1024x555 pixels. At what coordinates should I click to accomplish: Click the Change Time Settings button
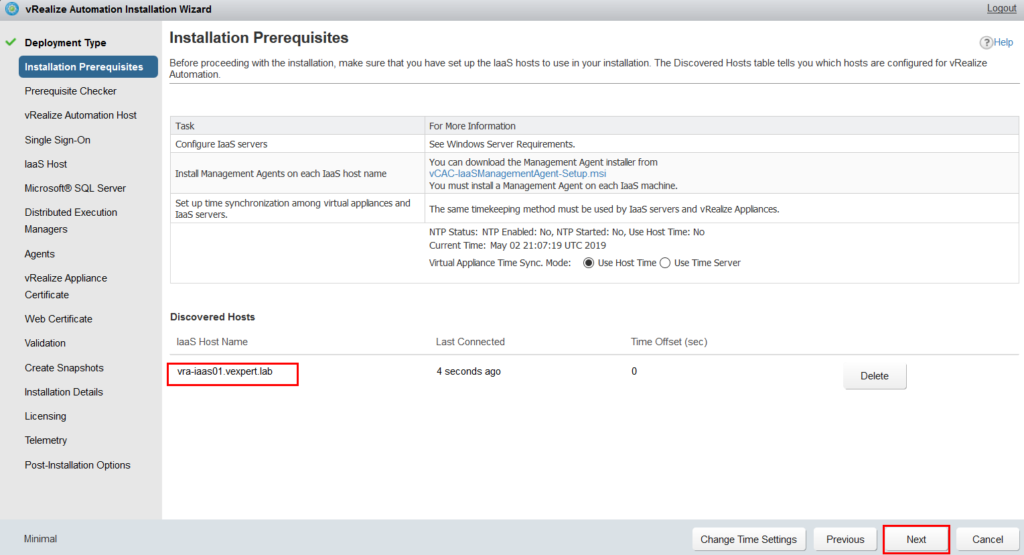click(x=748, y=539)
